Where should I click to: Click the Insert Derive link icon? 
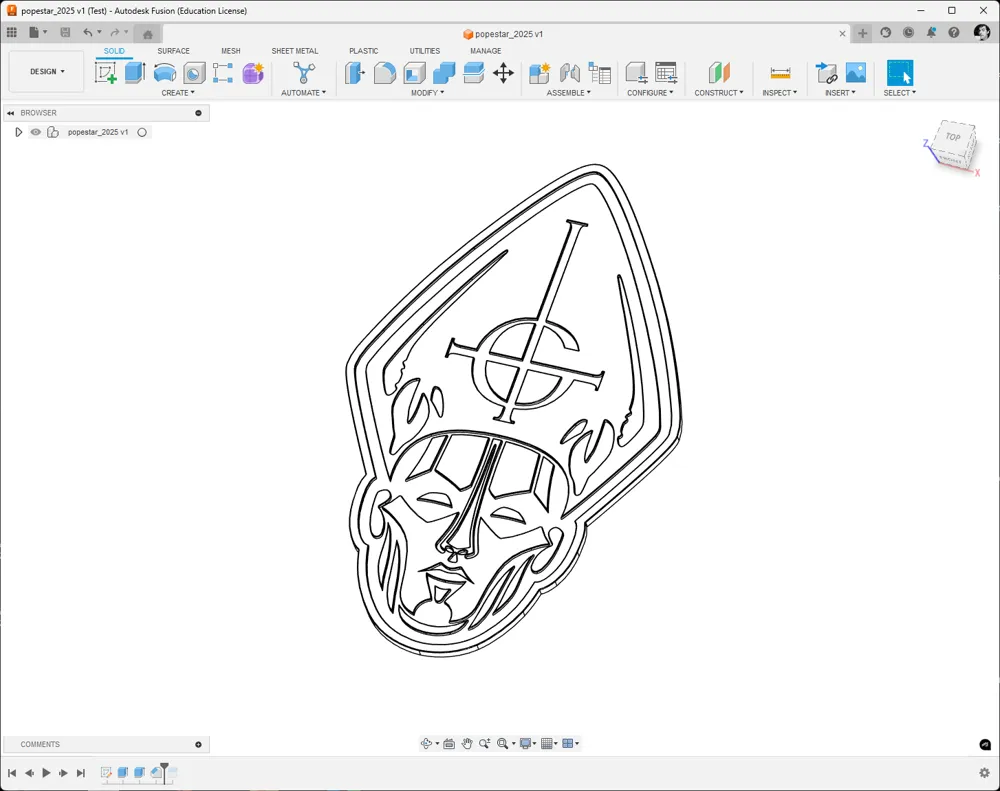827,73
